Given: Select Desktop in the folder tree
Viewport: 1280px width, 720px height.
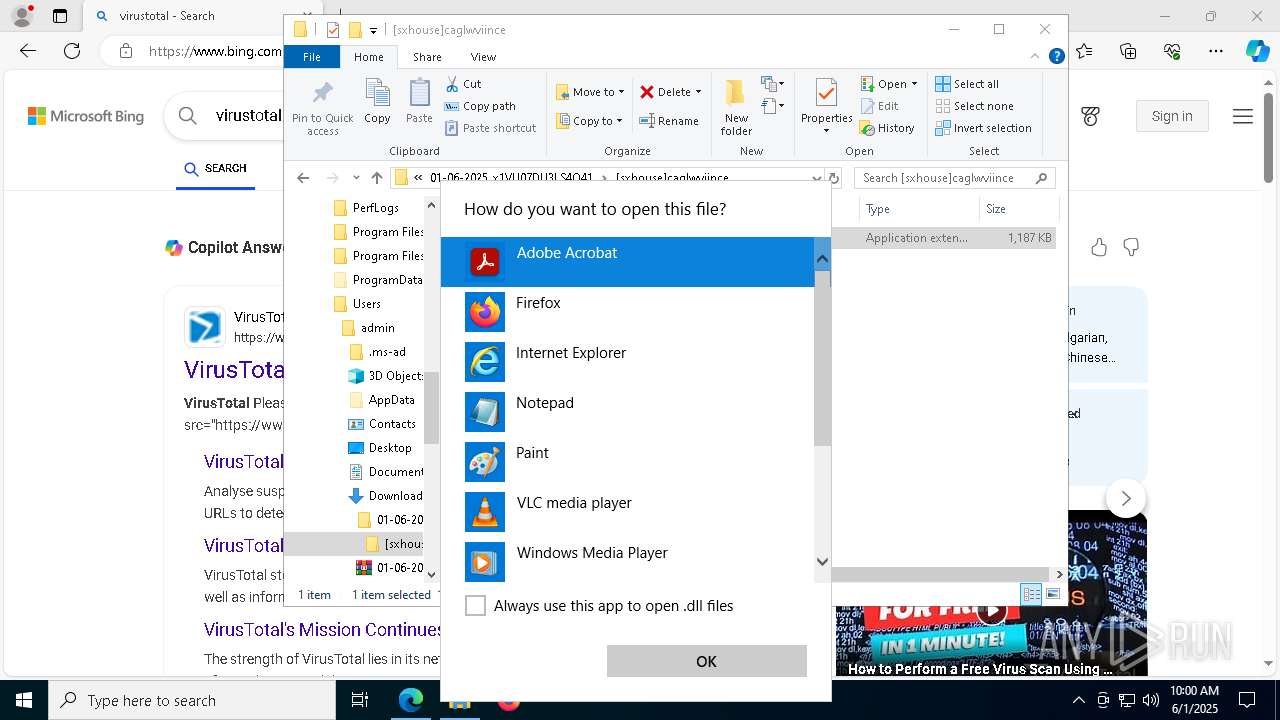Looking at the screenshot, I should [379, 448].
